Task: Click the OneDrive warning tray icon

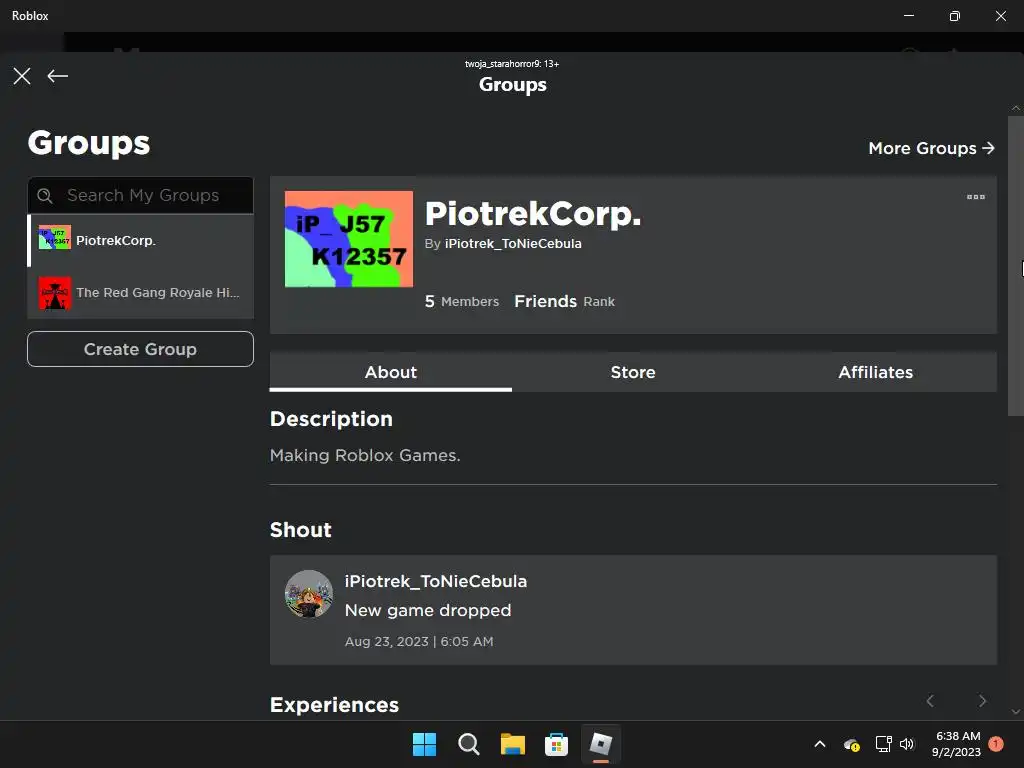Action: point(851,744)
